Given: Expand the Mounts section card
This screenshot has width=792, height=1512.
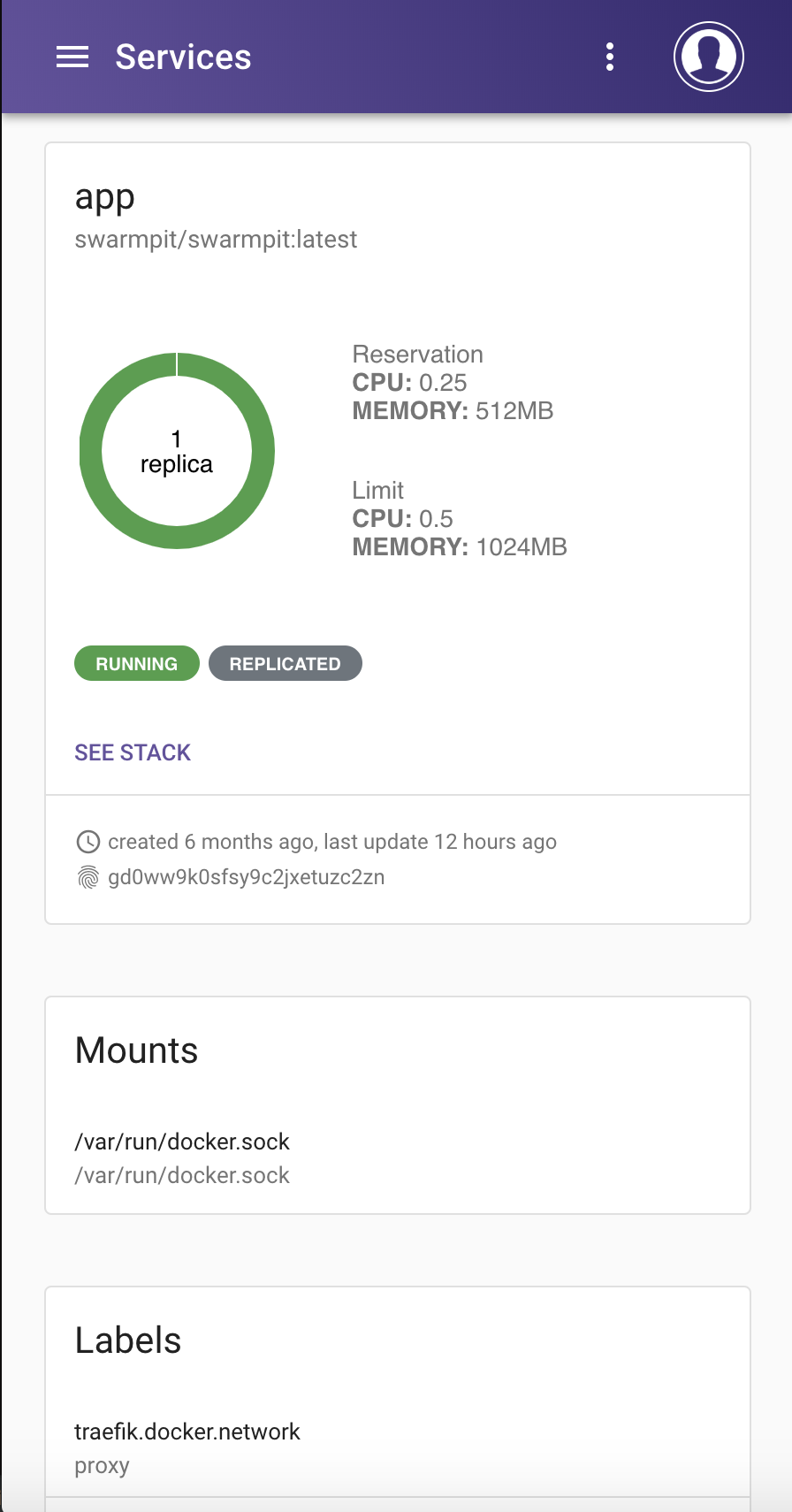Looking at the screenshot, I should (x=136, y=1050).
